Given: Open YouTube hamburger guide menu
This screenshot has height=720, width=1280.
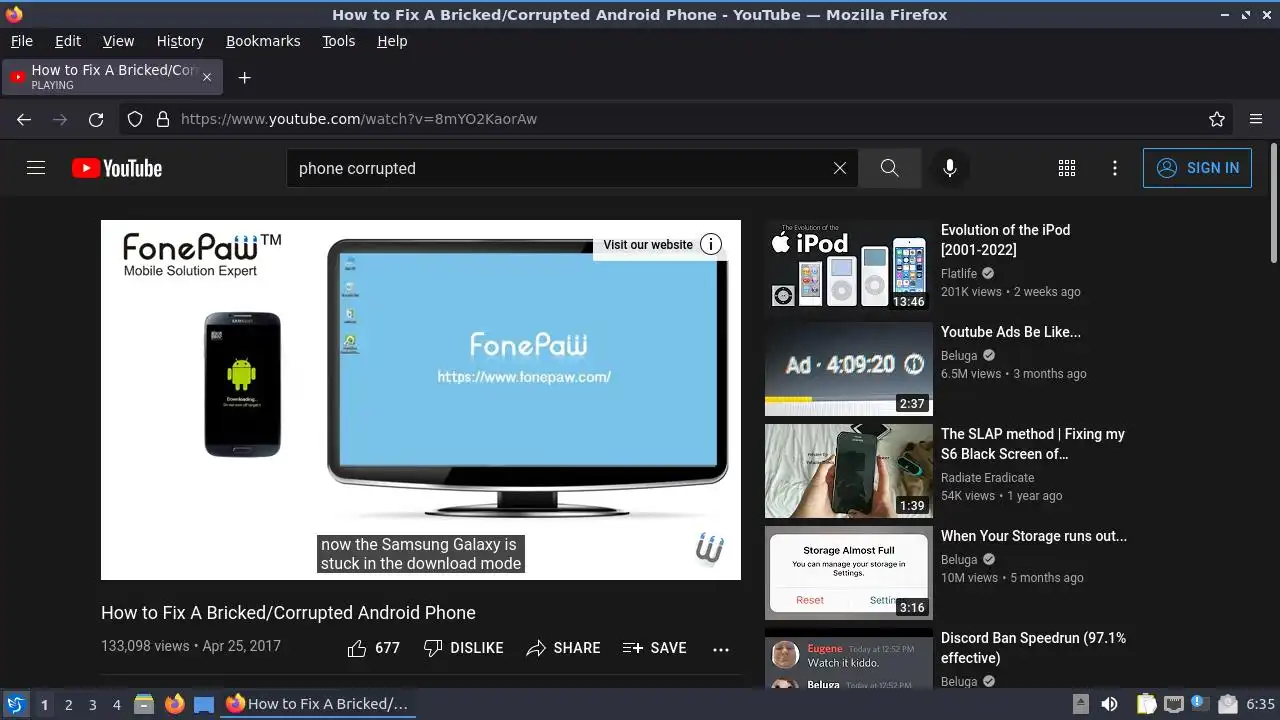Looking at the screenshot, I should [36, 168].
